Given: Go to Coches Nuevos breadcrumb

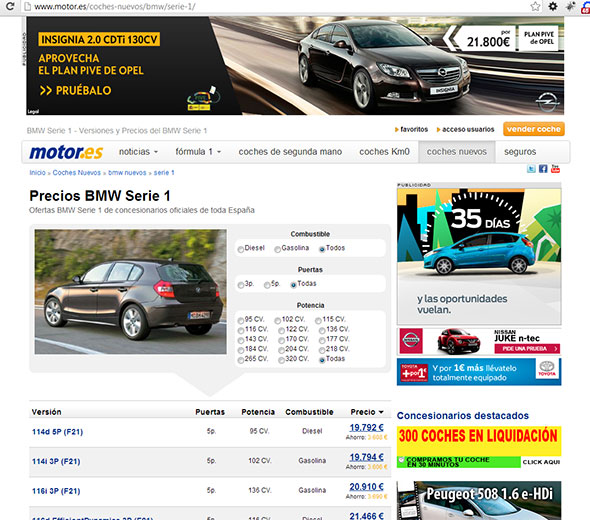Looking at the screenshot, I should pyautogui.click(x=77, y=173).
